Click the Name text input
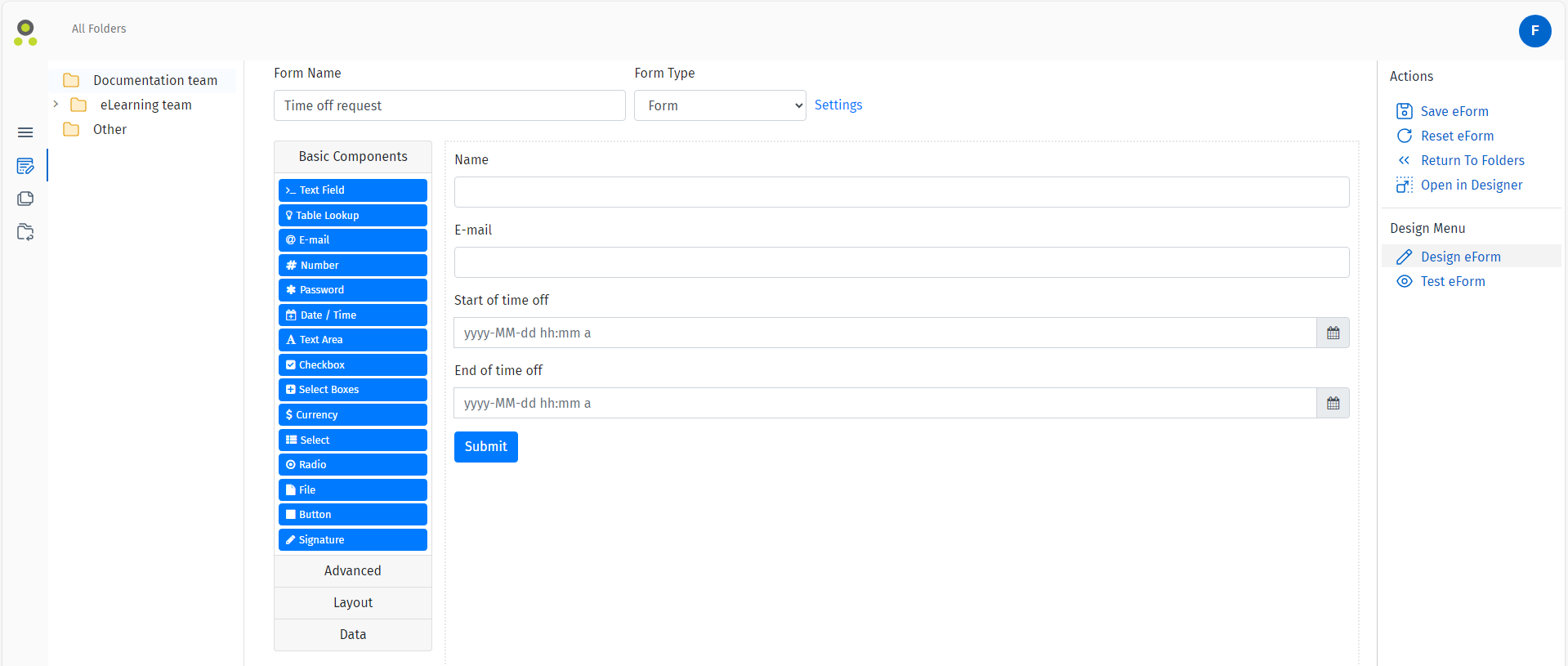 coord(901,192)
